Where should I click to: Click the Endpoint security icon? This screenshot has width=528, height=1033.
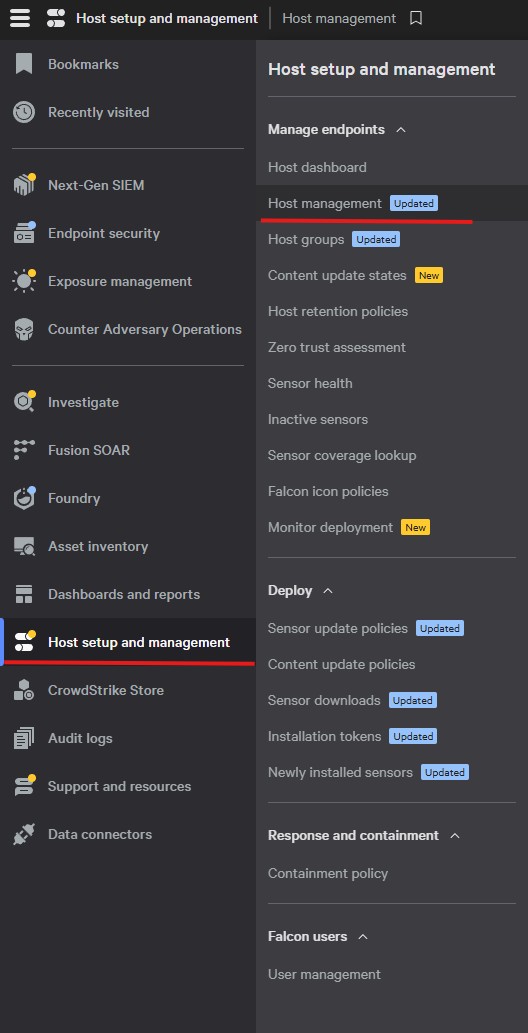coord(24,233)
